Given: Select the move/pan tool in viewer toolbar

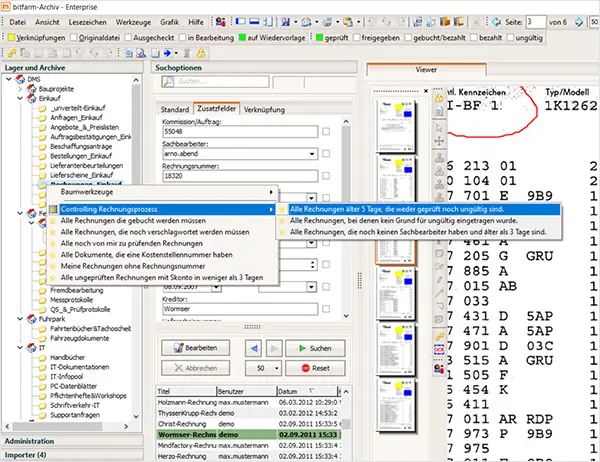Looking at the screenshot, I should click(439, 141).
